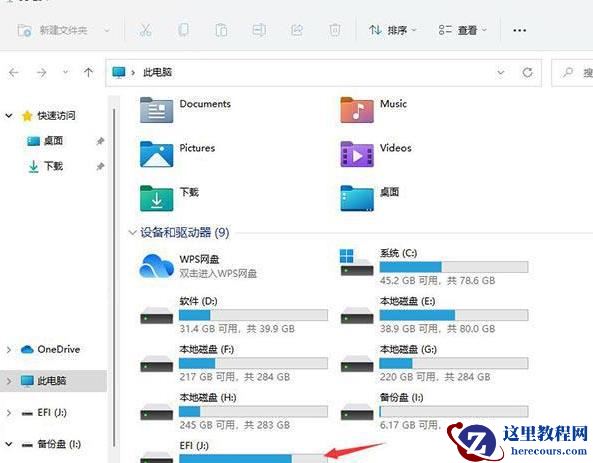Select the blue 桌面 folder icon in main pane
Viewport: 593px width, 463px height.
pyautogui.click(x=357, y=198)
